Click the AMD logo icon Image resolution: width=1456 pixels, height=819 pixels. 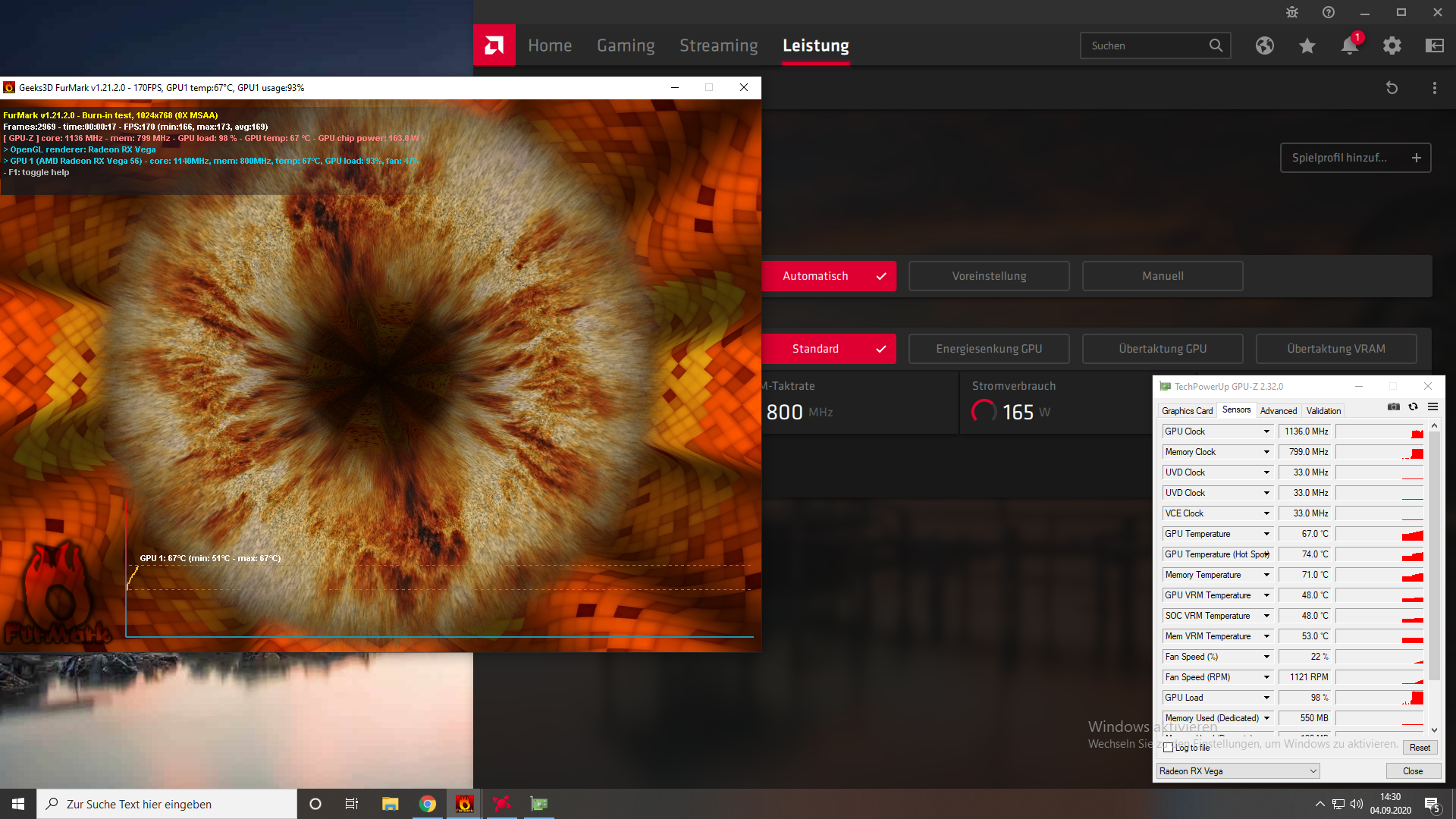(x=494, y=45)
